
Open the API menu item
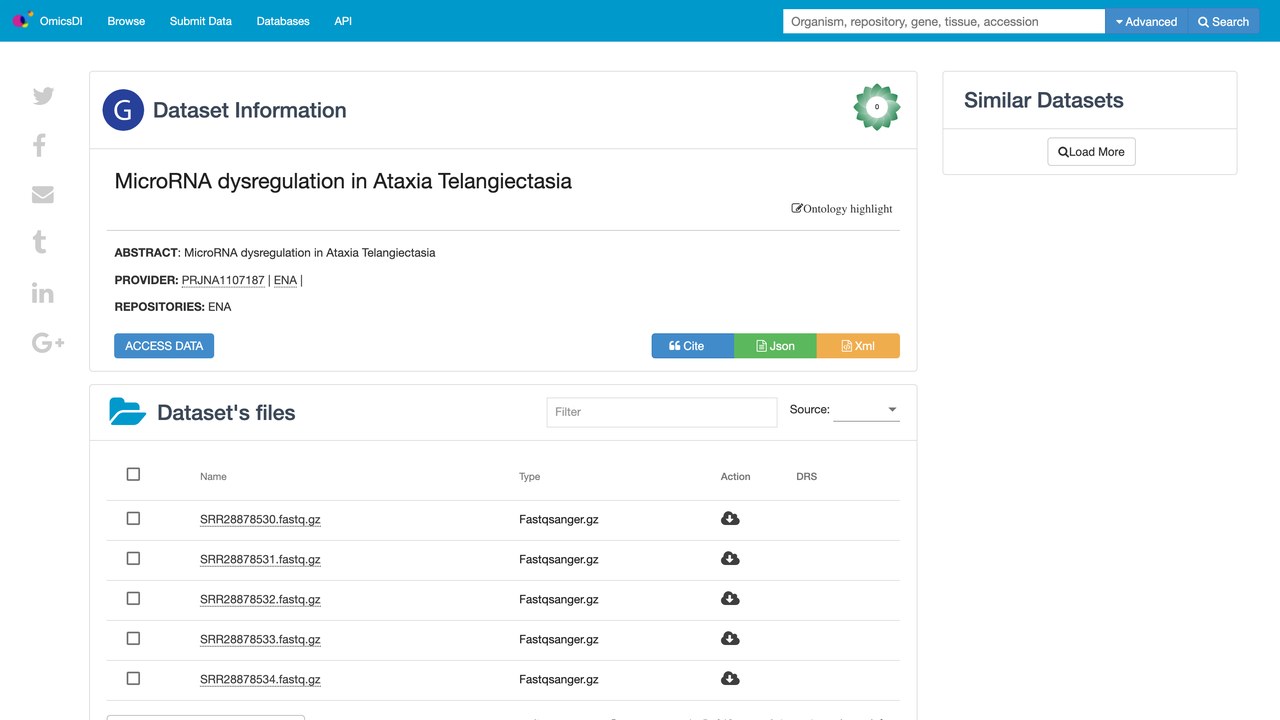[x=343, y=21]
